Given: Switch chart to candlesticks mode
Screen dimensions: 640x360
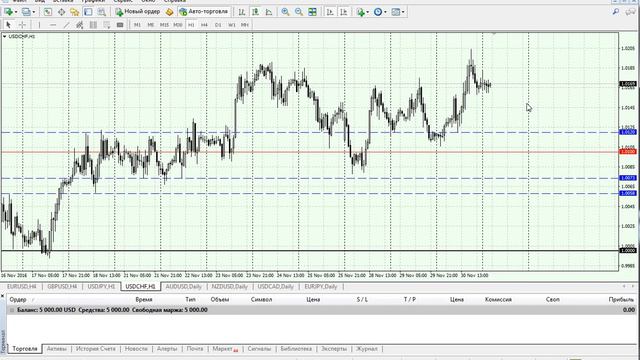Looking at the screenshot, I should click(255, 12).
